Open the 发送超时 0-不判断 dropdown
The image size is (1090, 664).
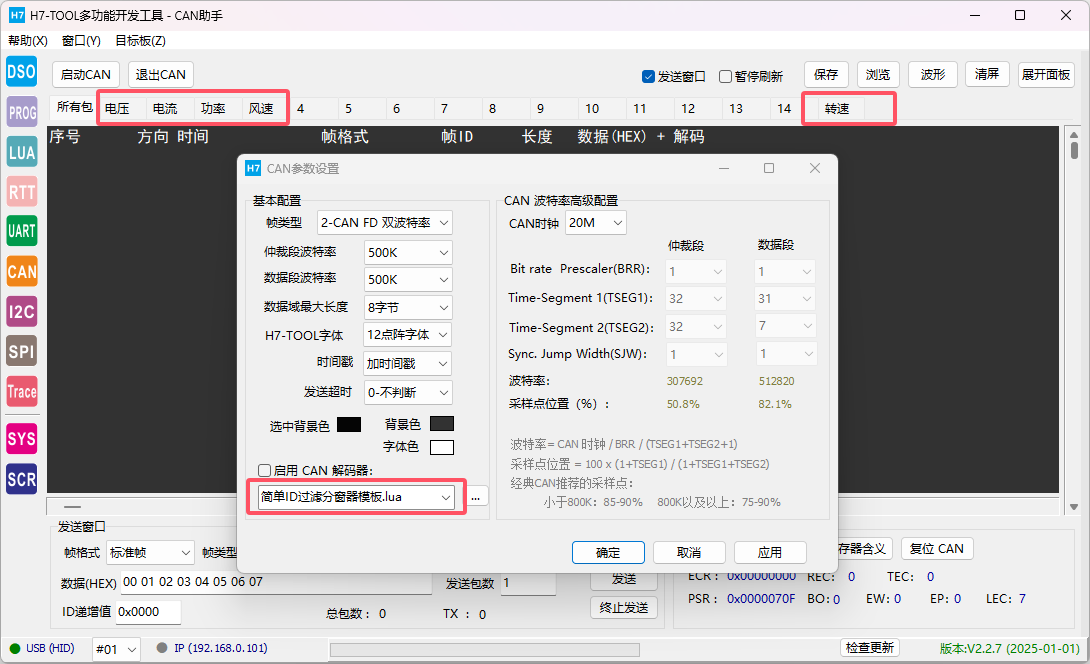(408, 392)
